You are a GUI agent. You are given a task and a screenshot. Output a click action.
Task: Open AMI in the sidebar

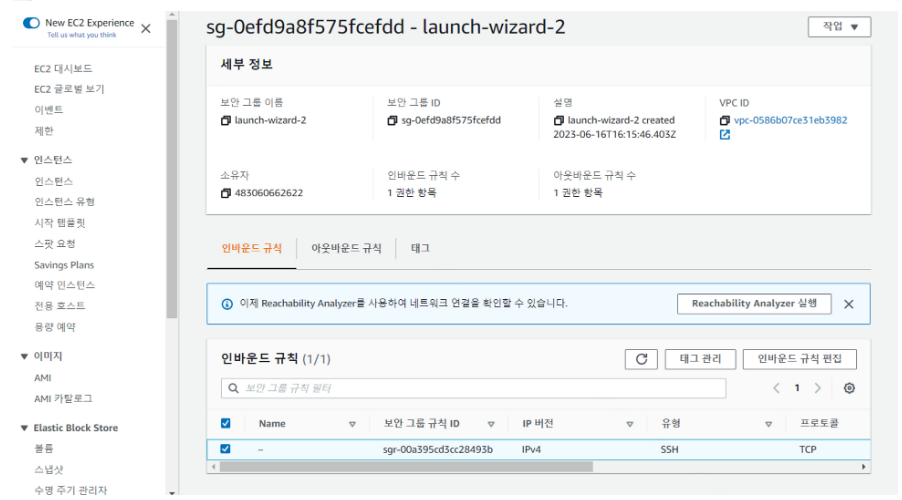click(43, 378)
